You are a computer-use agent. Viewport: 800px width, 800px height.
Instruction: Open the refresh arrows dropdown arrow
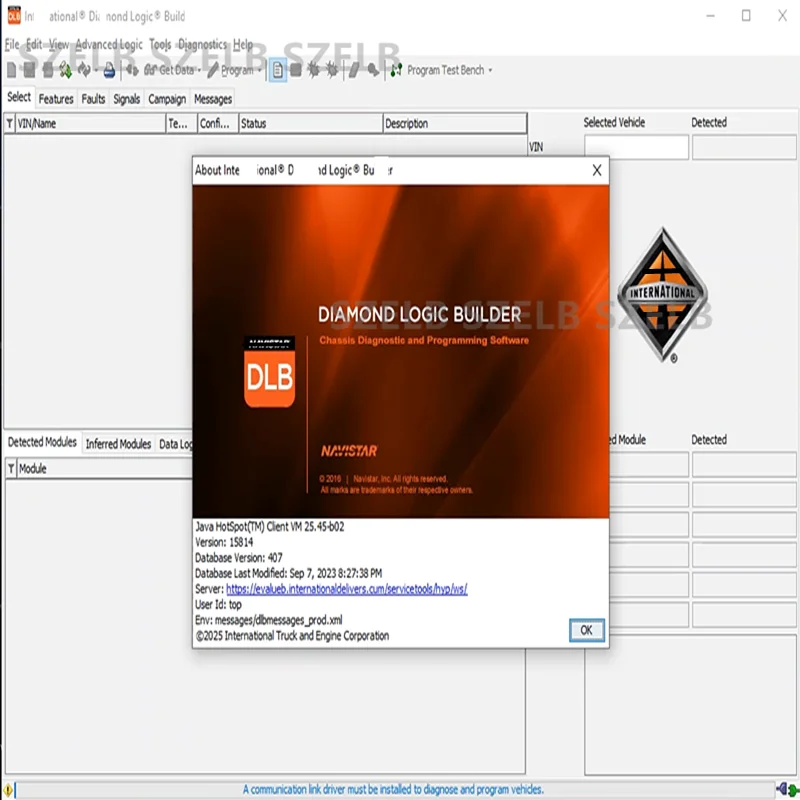(x=96, y=70)
